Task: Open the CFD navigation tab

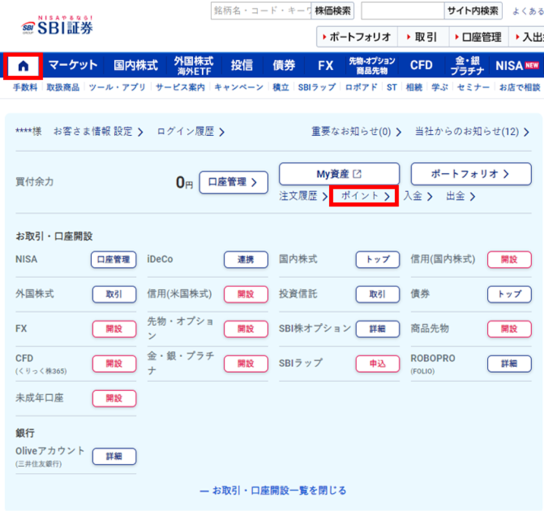Action: [x=421, y=65]
